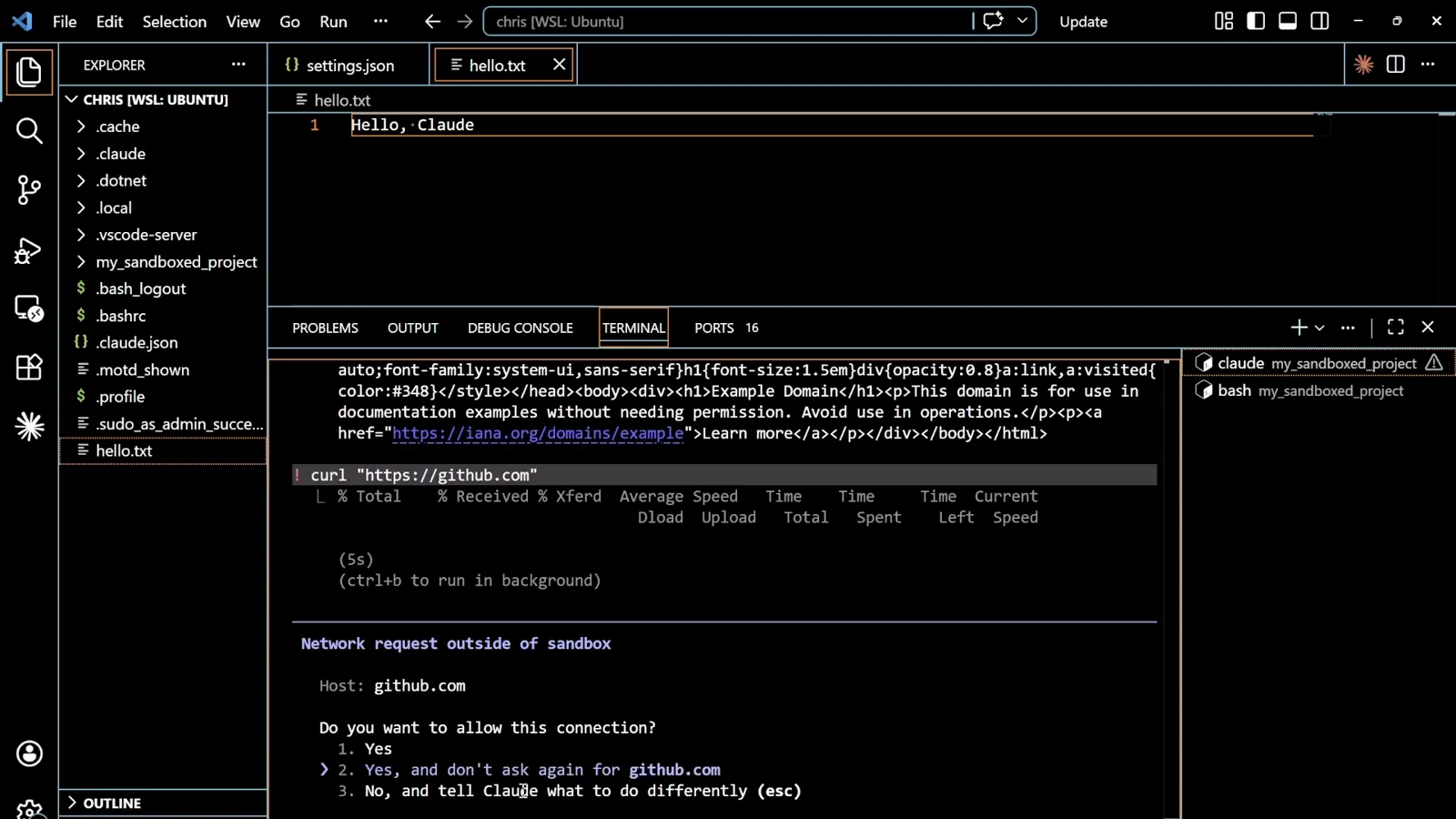Viewport: 1456px width, 819px height.
Task: Click the Update button in title bar
Action: point(1083,21)
